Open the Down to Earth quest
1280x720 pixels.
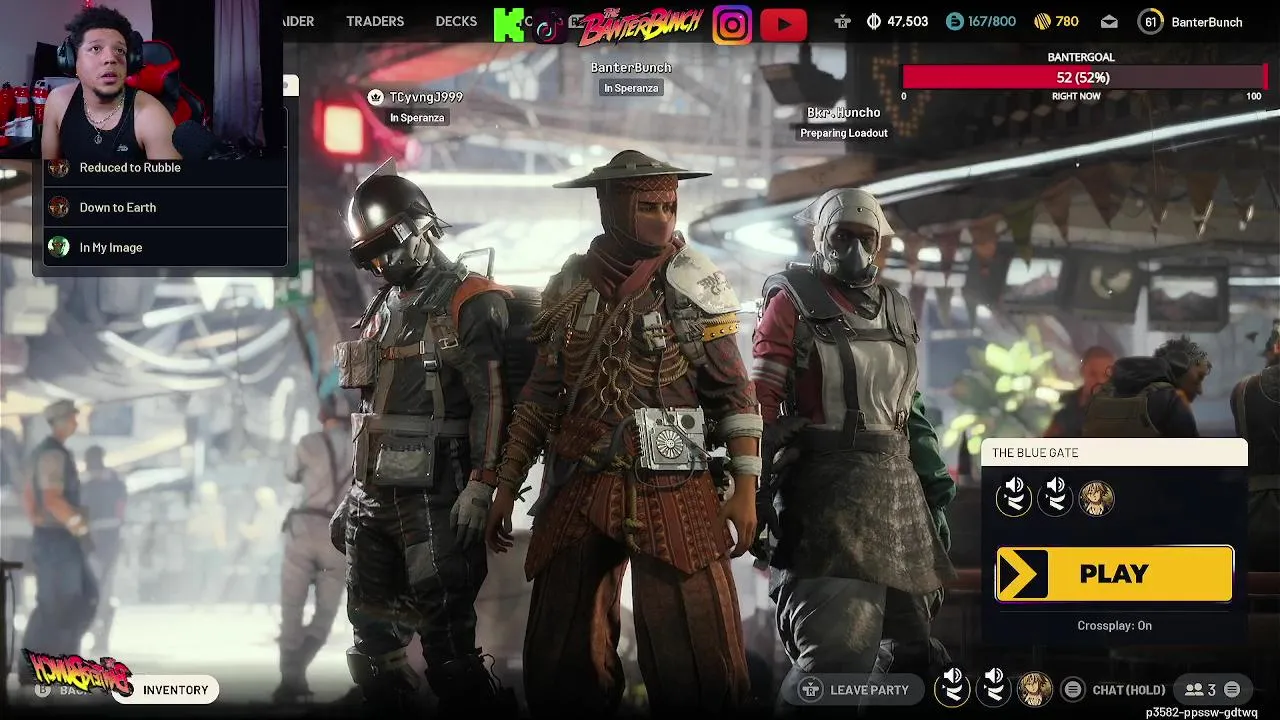coord(165,207)
